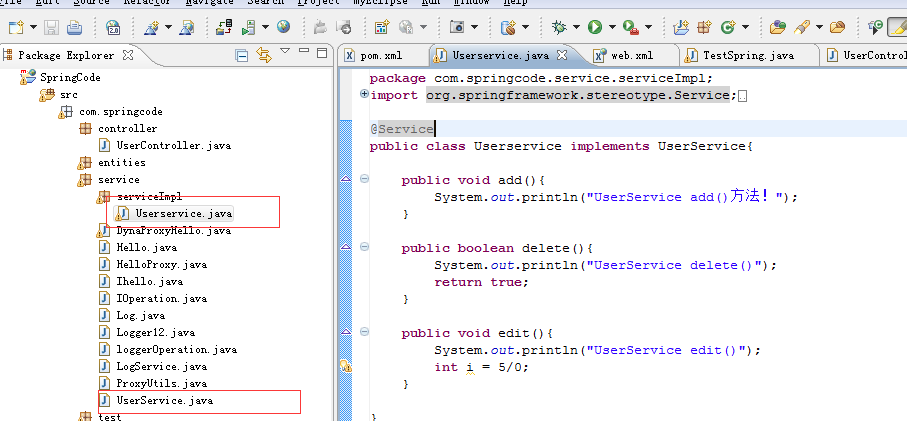Viewport: 907px width, 421px height.
Task: Open the New Java Class dropdown arrow
Action: coord(745,27)
